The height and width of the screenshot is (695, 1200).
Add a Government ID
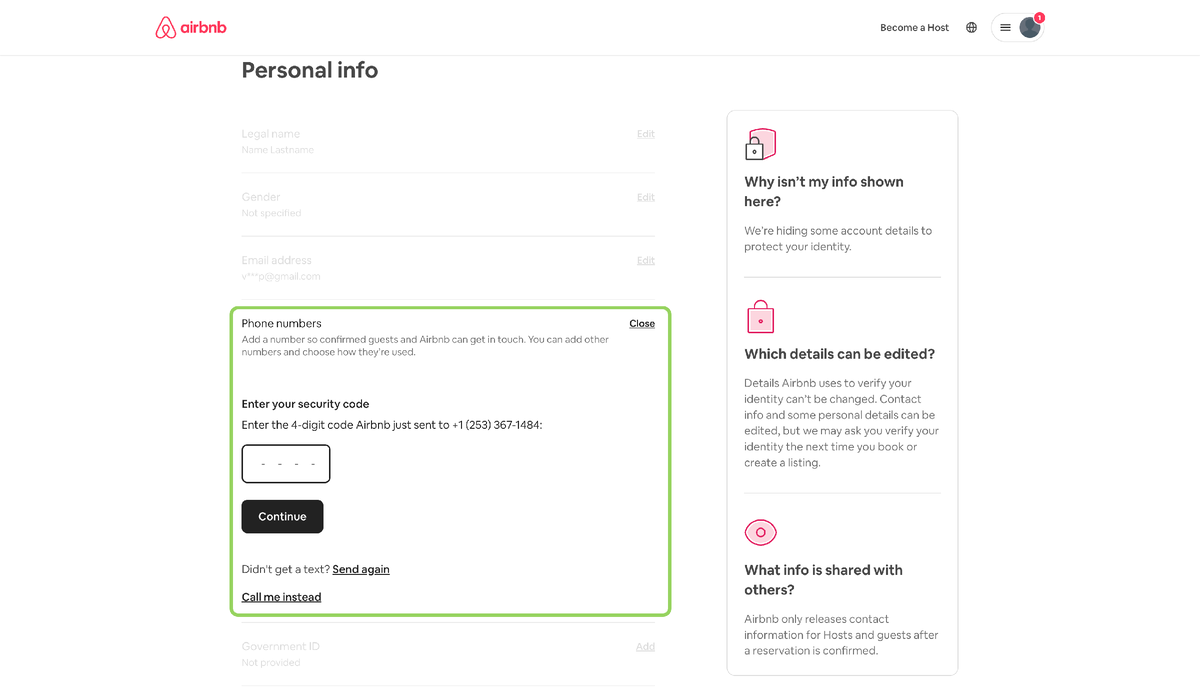pyautogui.click(x=645, y=647)
